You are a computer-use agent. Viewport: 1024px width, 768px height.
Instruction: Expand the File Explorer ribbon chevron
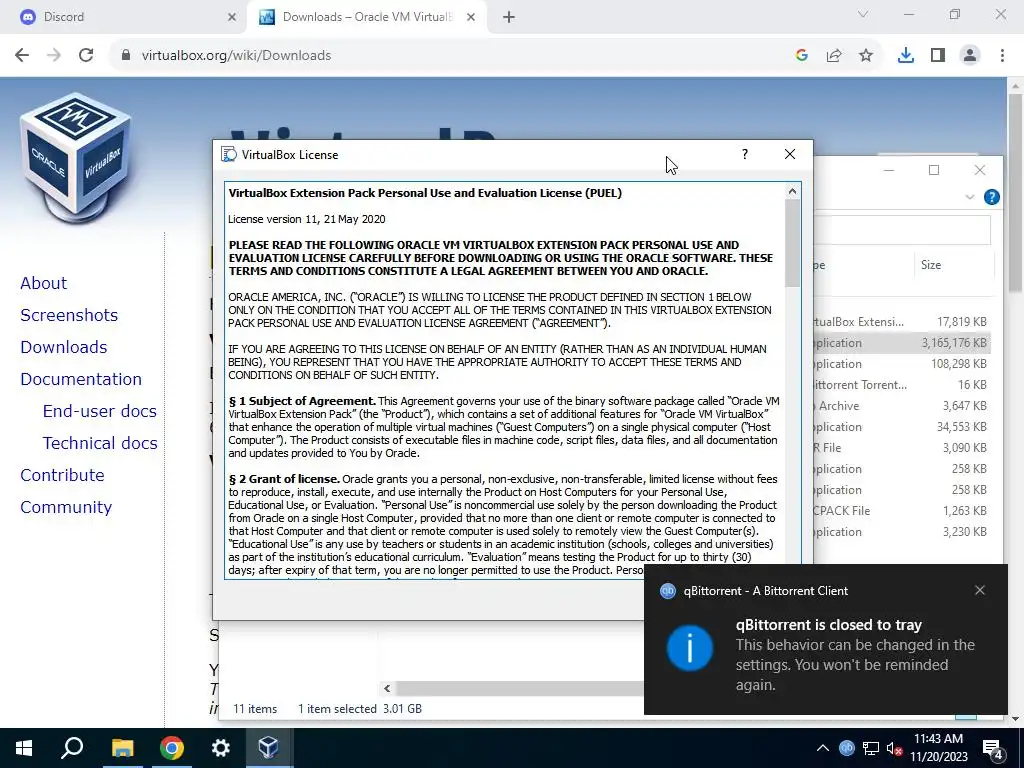[x=970, y=197]
